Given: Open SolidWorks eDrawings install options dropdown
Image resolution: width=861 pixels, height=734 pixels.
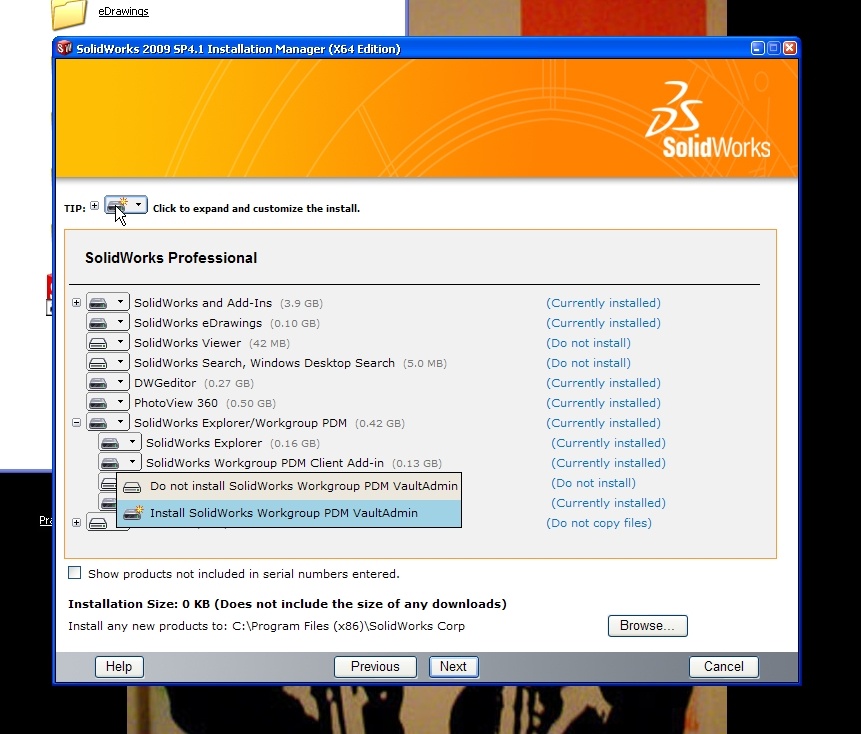Looking at the screenshot, I should pos(120,322).
